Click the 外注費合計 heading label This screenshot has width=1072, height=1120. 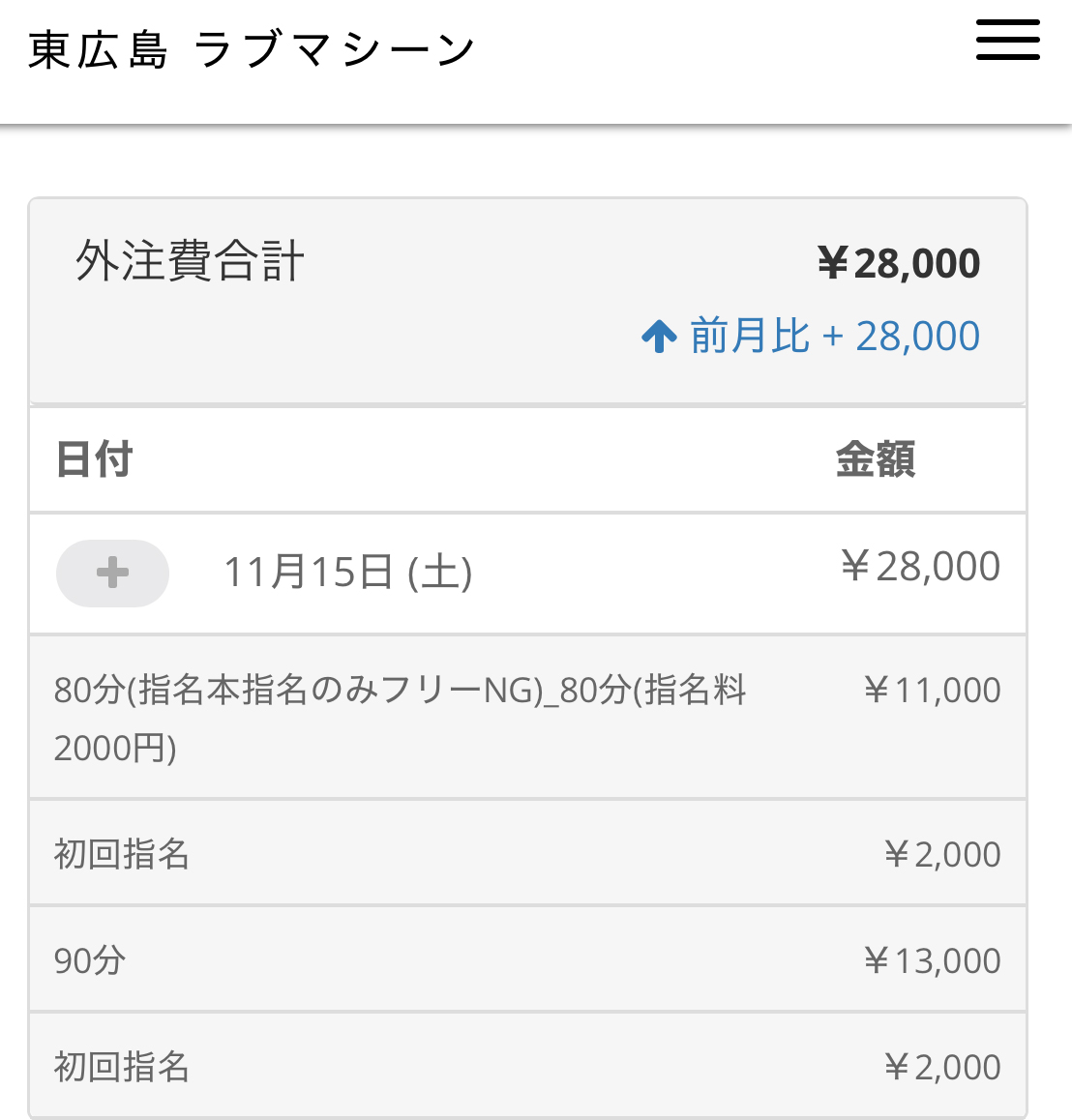point(190,261)
